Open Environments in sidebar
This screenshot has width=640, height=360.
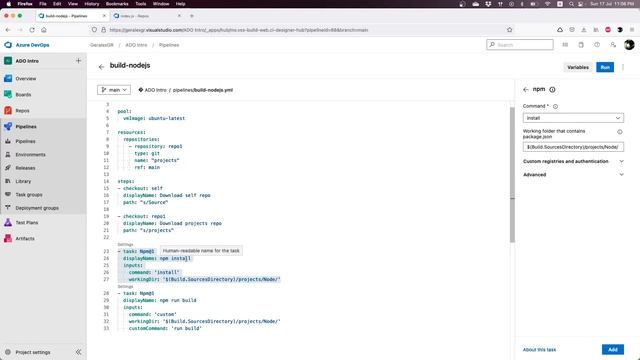tap(30, 155)
